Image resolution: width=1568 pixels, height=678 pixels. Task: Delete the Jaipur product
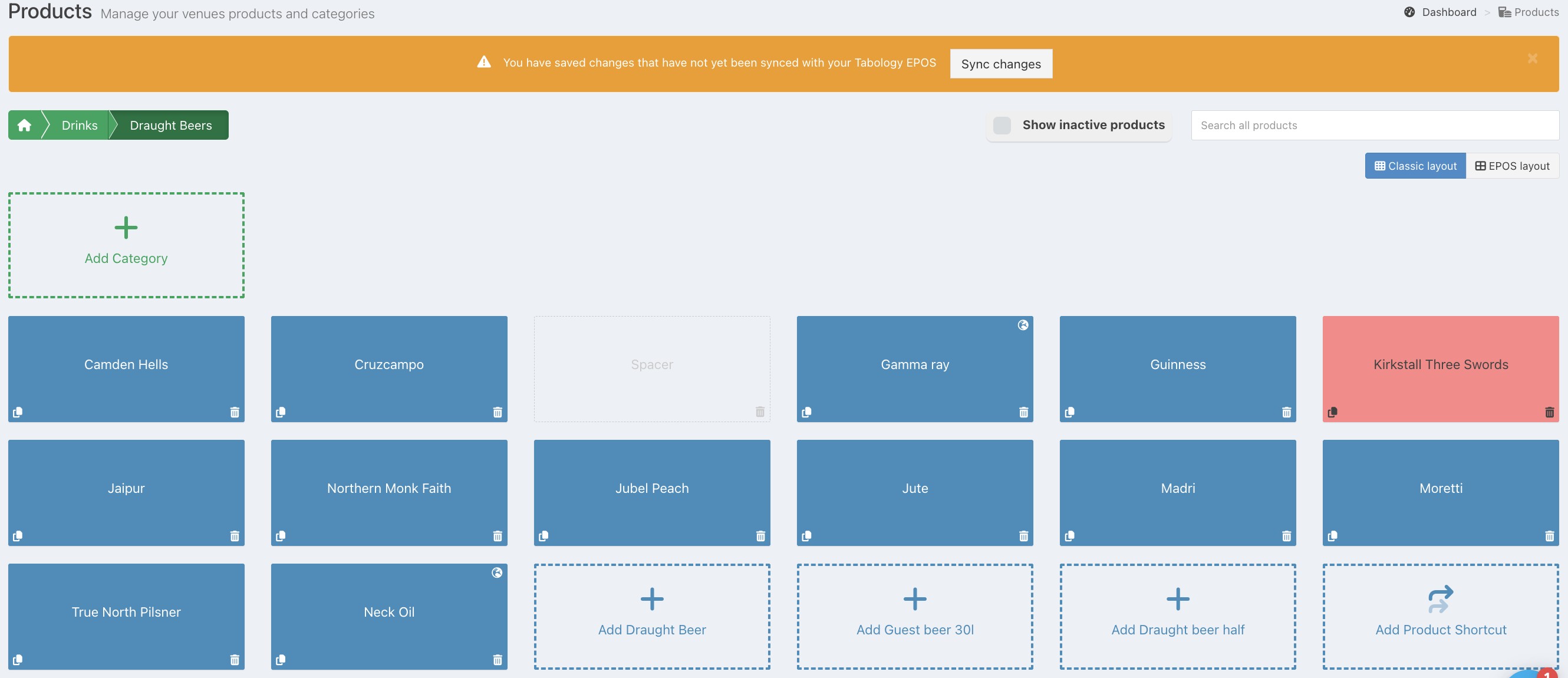(x=235, y=535)
